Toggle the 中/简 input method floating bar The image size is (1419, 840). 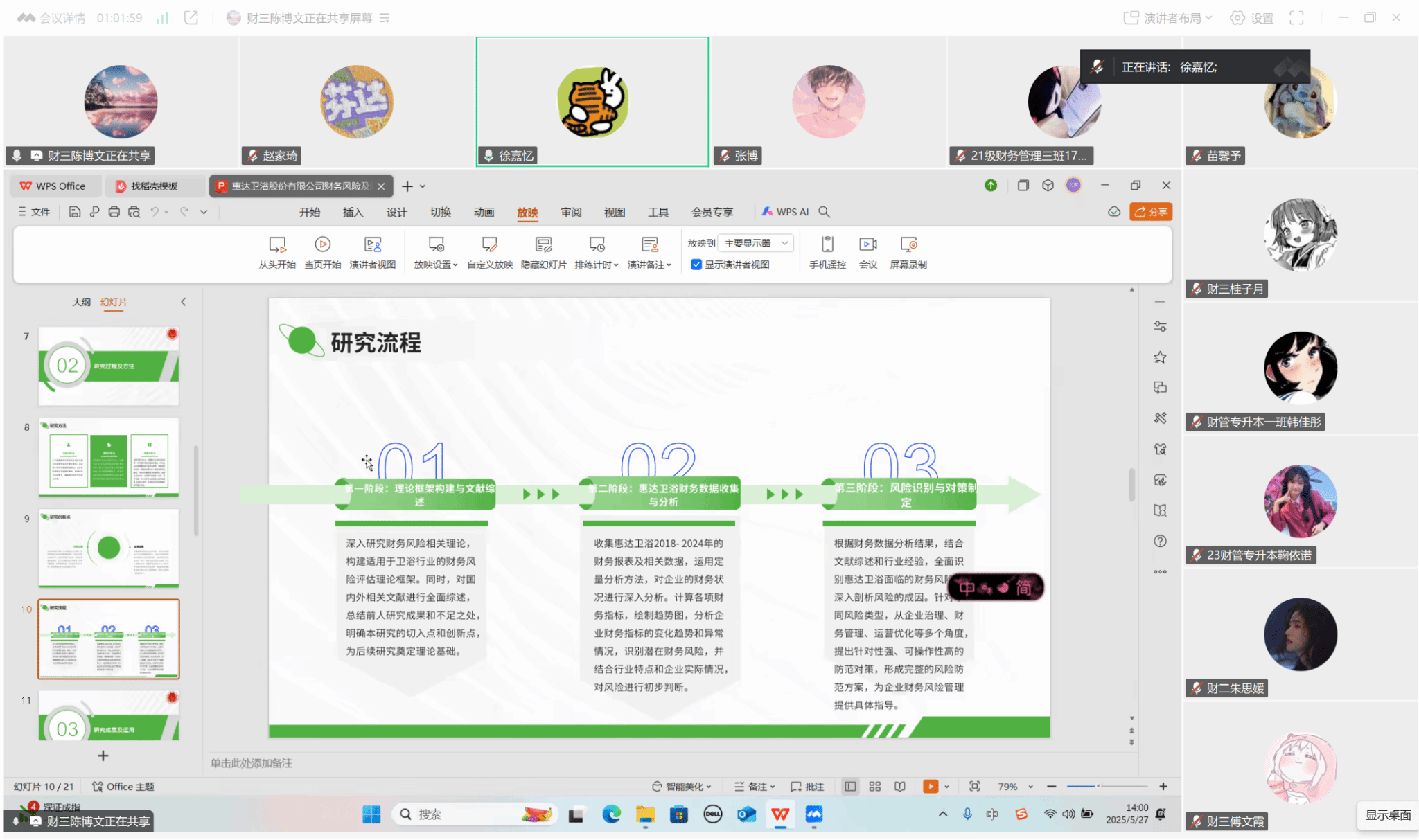(994, 588)
